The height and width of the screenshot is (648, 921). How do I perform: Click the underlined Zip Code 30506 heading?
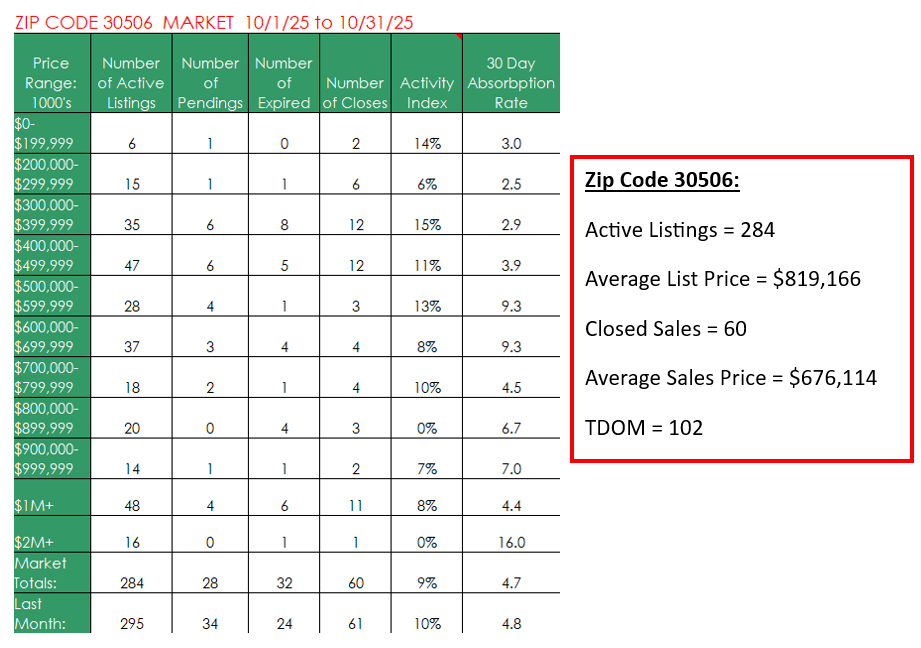click(661, 182)
